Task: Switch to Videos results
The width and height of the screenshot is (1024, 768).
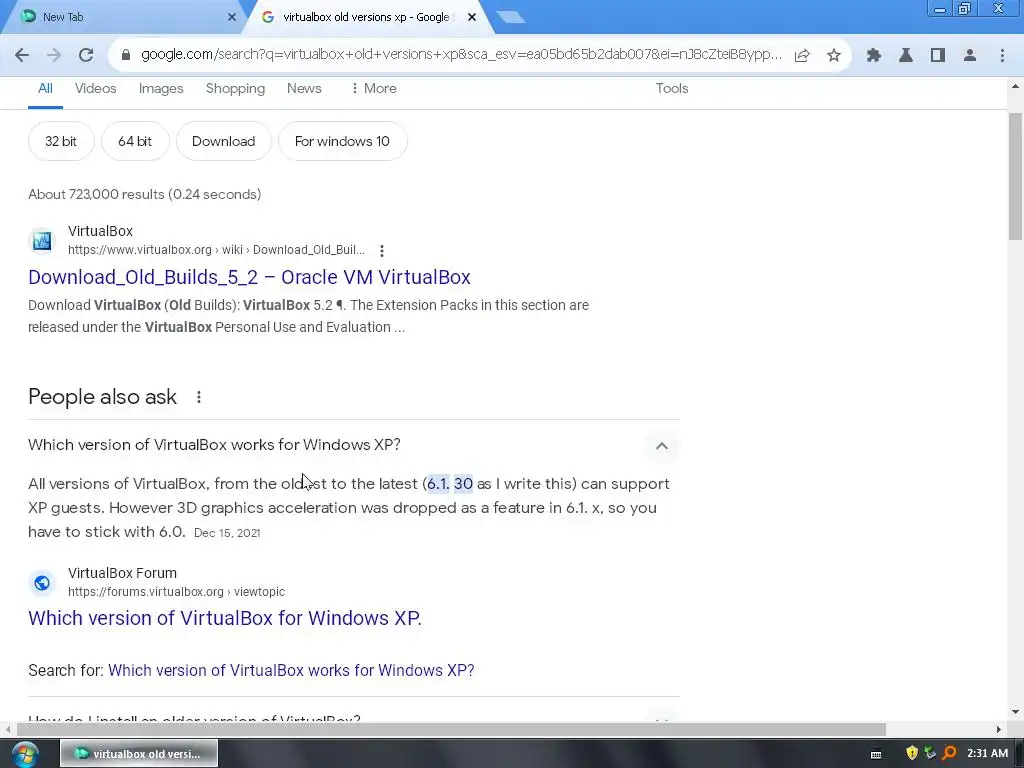Action: pyautogui.click(x=95, y=89)
